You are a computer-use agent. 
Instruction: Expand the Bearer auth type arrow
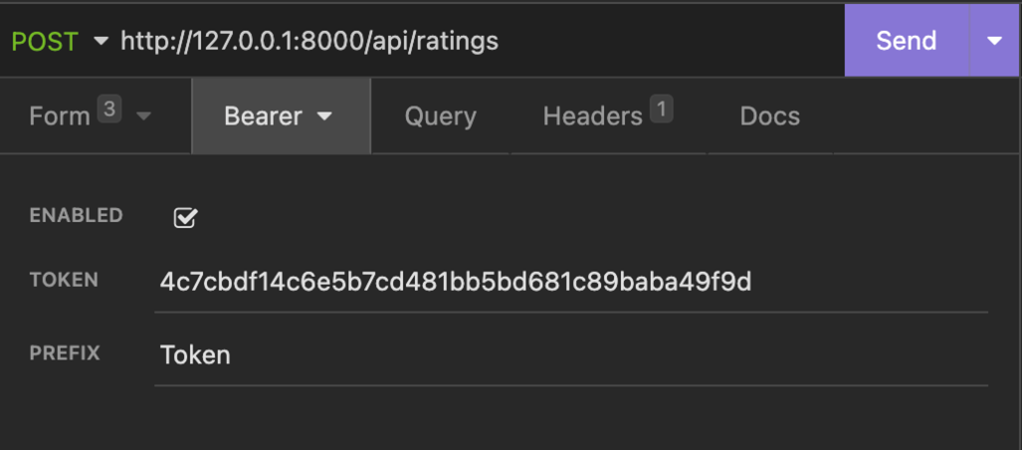coord(324,116)
